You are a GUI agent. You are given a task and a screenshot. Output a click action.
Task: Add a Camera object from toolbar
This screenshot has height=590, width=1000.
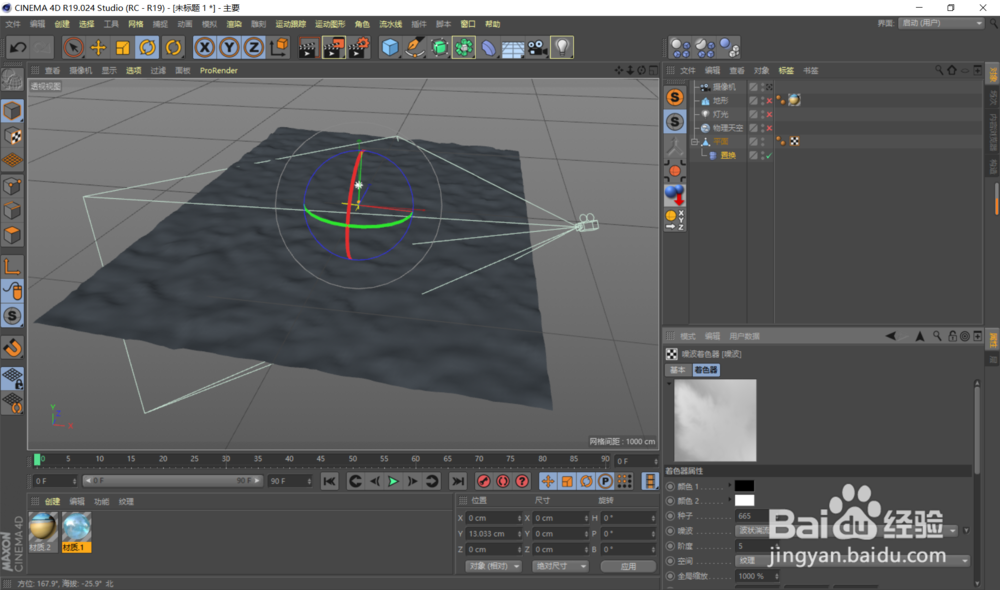coord(538,47)
